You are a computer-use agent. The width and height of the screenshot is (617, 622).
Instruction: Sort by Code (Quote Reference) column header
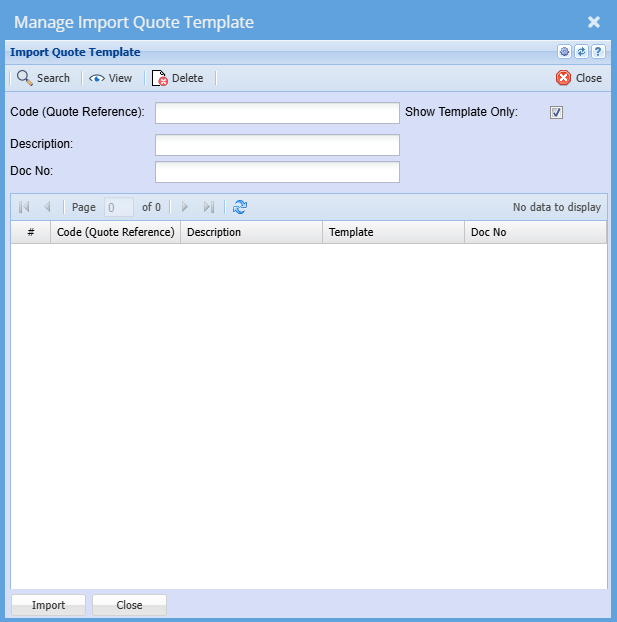(115, 232)
